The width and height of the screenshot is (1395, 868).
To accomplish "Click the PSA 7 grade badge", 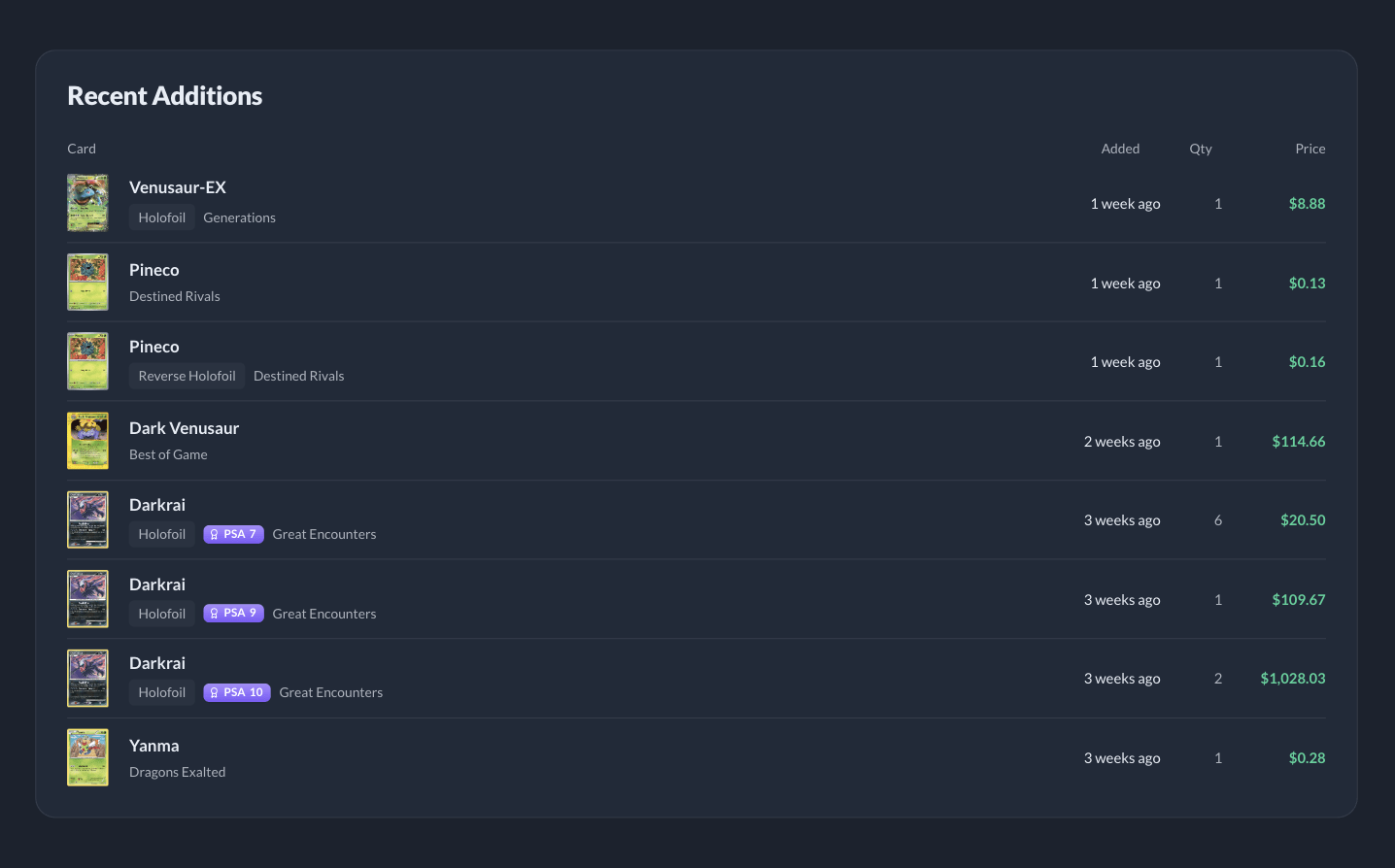I will click(x=233, y=534).
